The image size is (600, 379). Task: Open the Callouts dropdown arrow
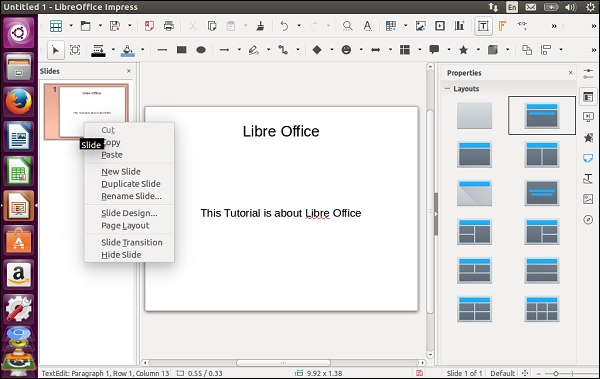click(449, 49)
